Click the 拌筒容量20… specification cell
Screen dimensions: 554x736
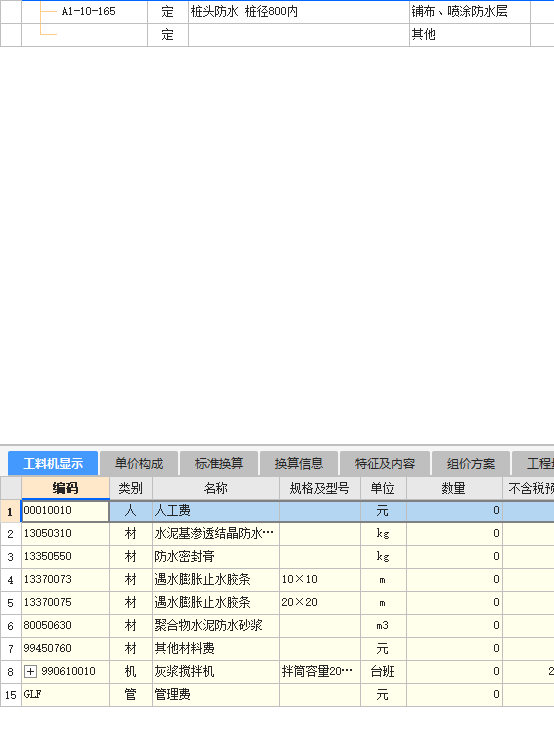(x=320, y=672)
